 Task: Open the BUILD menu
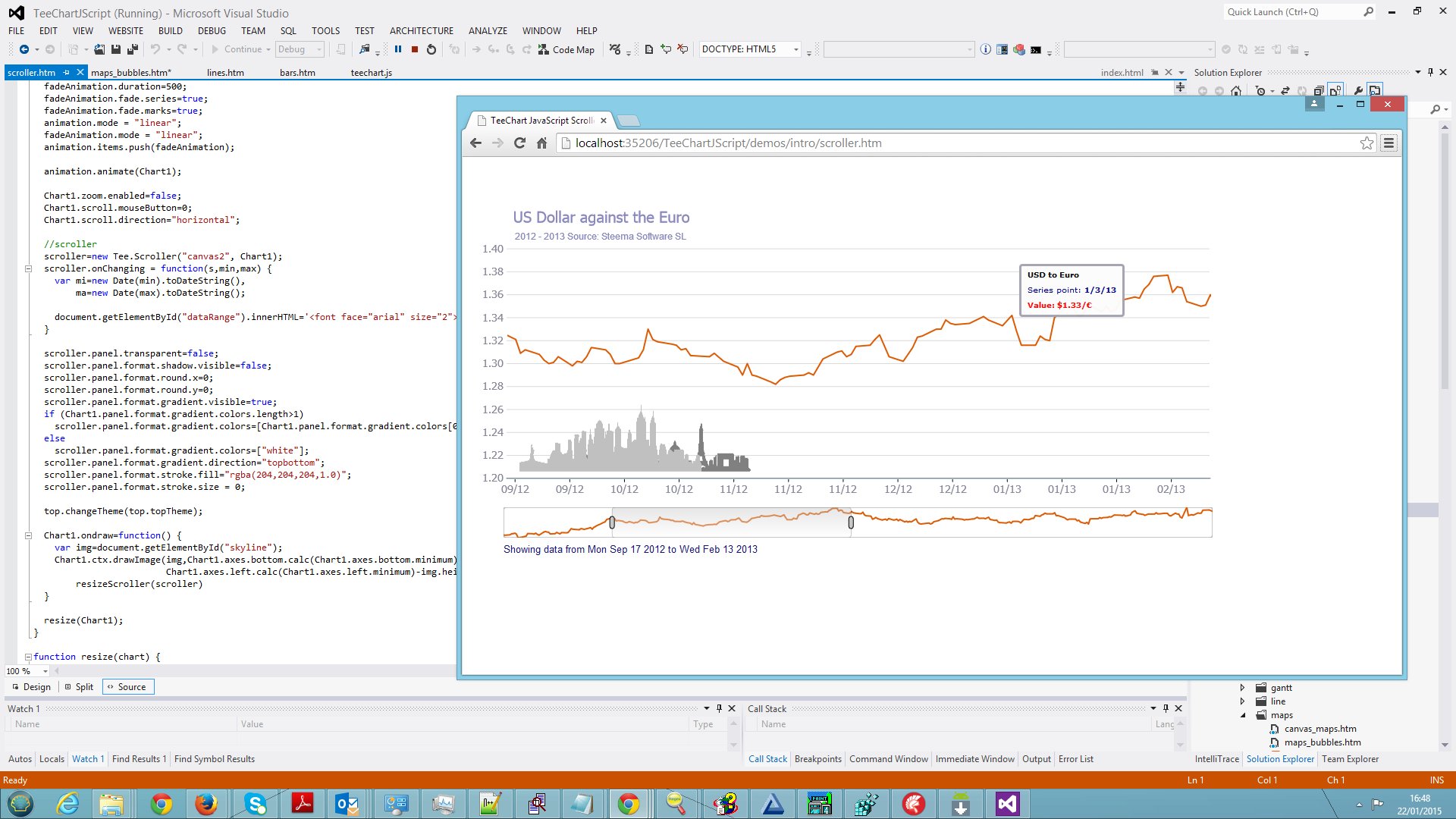coord(171,31)
